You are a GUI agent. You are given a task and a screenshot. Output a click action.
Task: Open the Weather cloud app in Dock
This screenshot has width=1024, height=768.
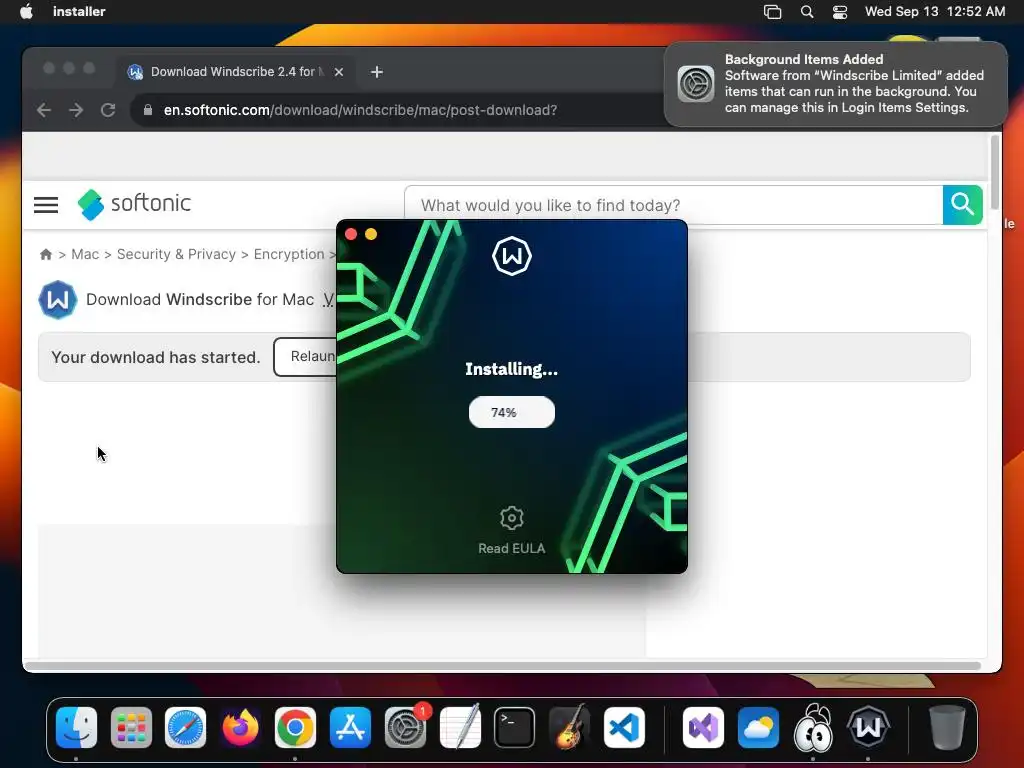tap(758, 727)
